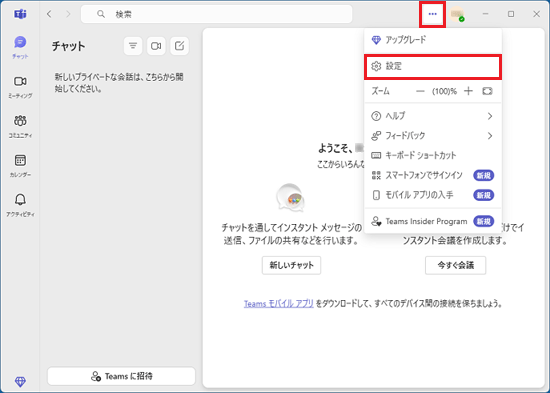
Task: Click the Teams に招待 button
Action: 121,376
